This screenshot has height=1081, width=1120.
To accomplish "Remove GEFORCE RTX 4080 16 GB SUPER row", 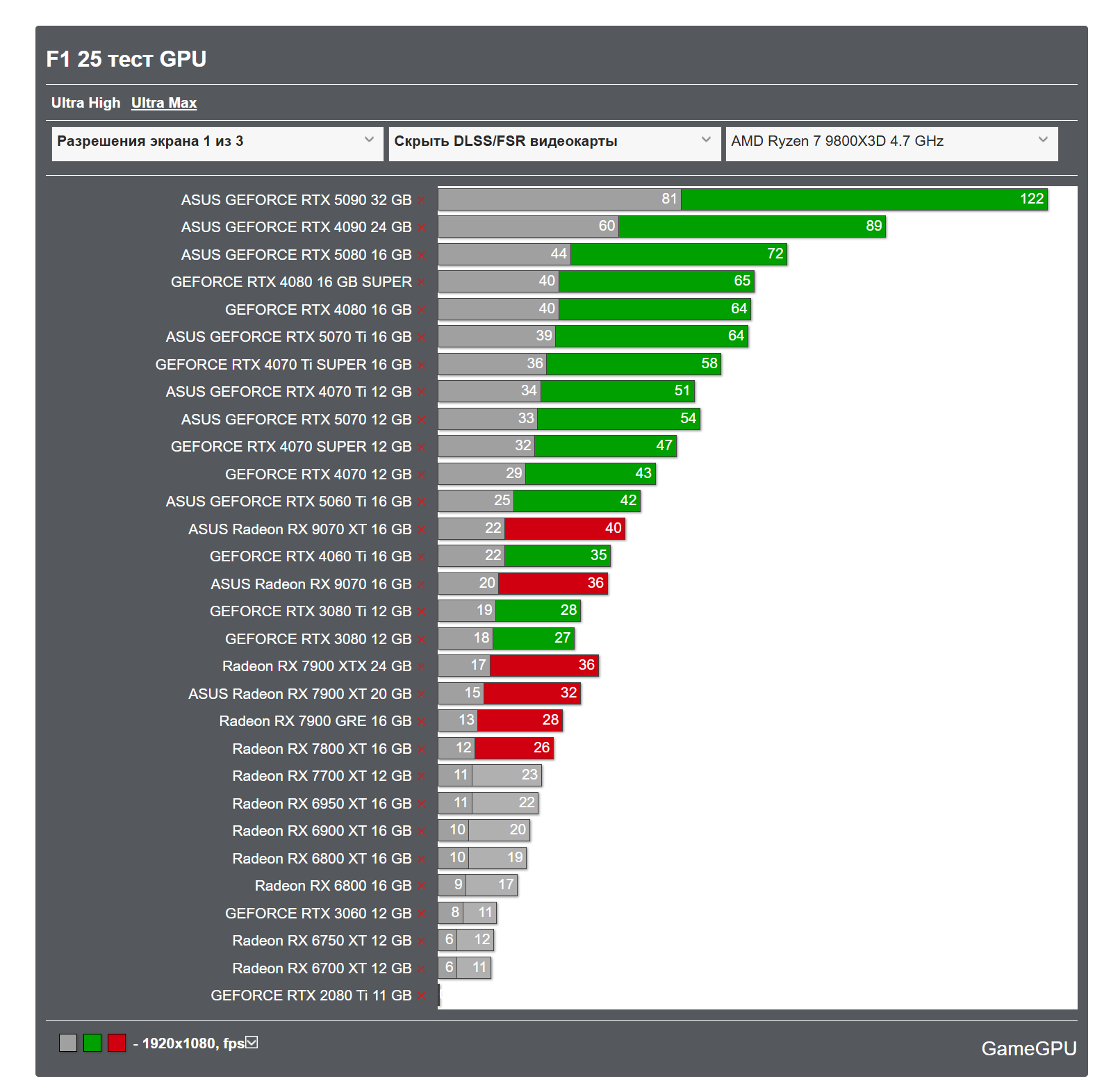I will click(422, 283).
